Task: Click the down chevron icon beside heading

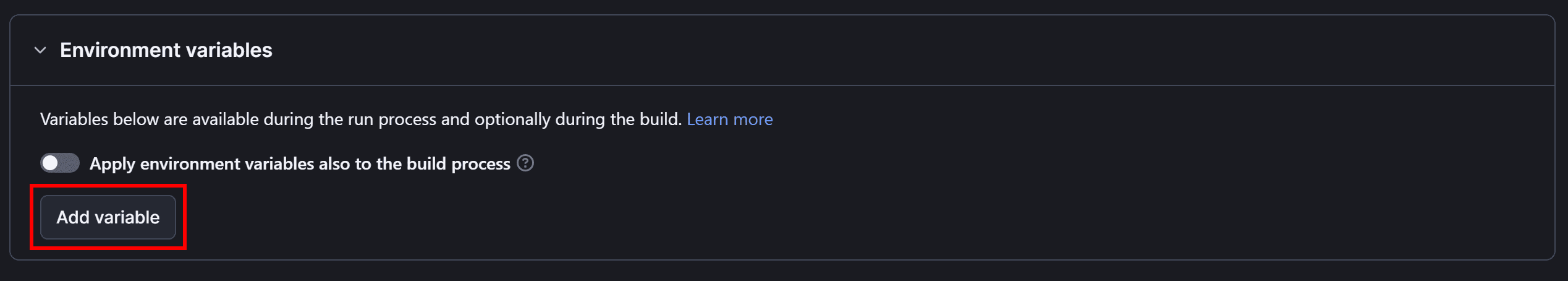Action: point(40,50)
